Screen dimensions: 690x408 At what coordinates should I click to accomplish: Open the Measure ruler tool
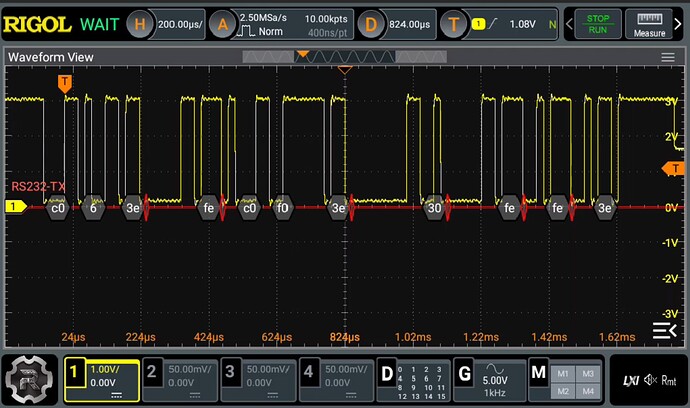pos(650,24)
